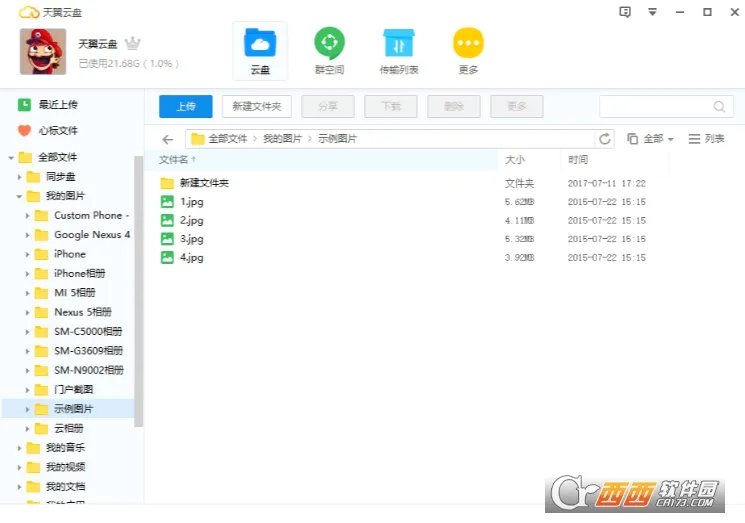Select the iPhone相册 folder in tree
Screen dimensions: 745x523
79,274
